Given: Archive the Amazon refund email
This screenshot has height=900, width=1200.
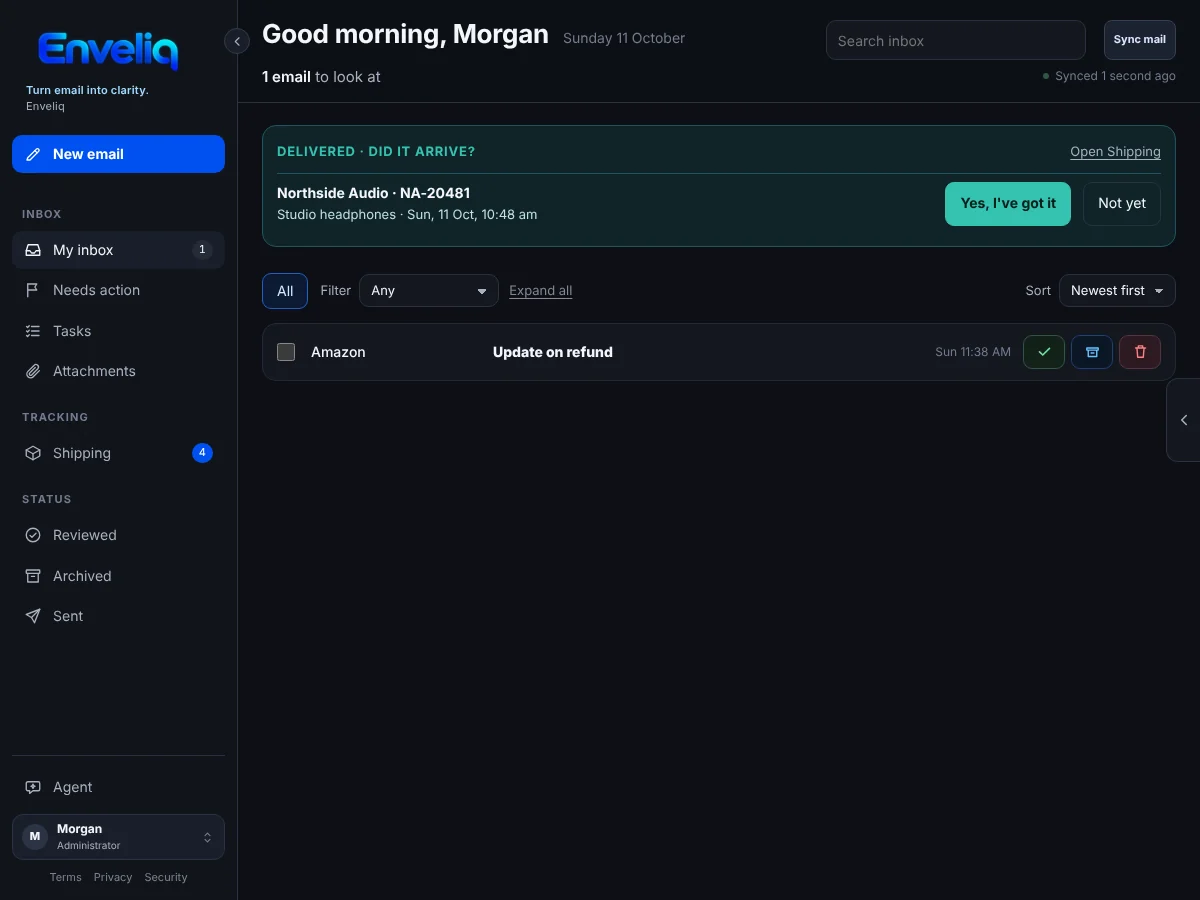Looking at the screenshot, I should [x=1092, y=352].
